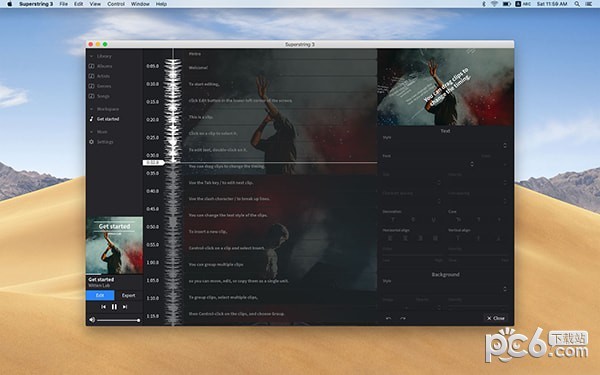Open the Background Style dropdown
The height and width of the screenshot is (375, 600).
[x=445, y=289]
